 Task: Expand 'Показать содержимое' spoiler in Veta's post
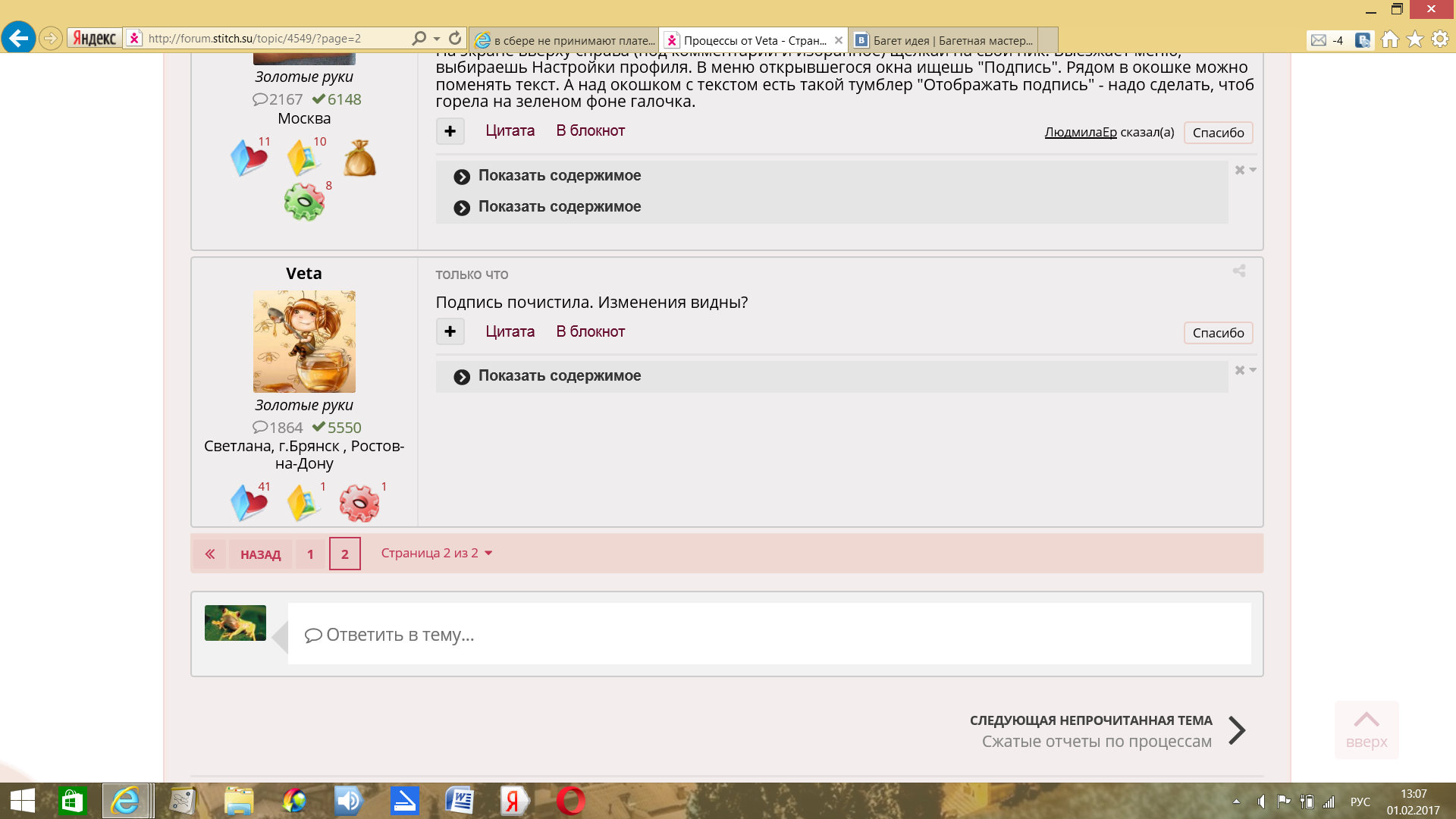coord(559,376)
